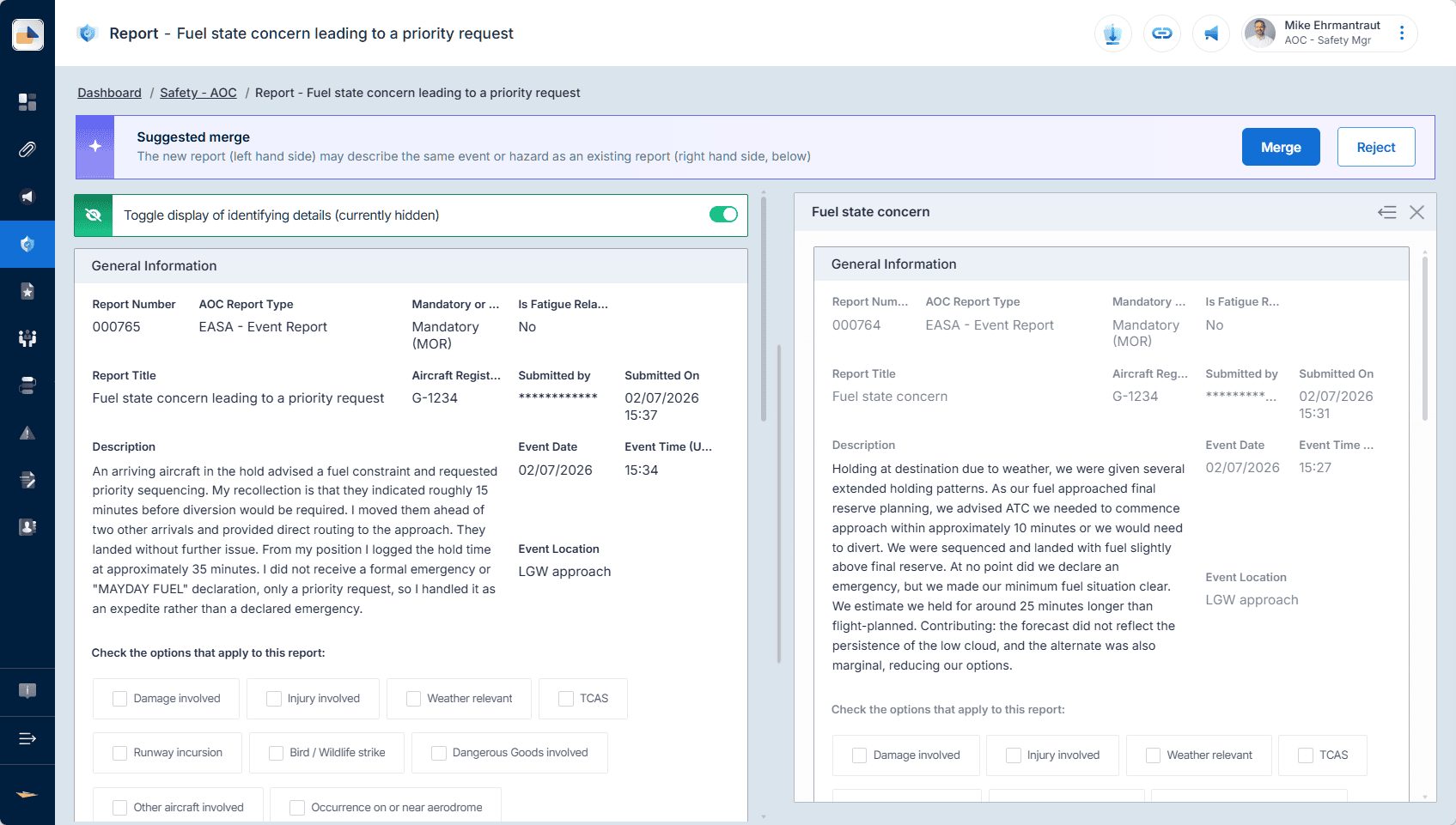Click the sparkle icon in Suggested merge banner
This screenshot has height=825, width=1456.
[95, 147]
